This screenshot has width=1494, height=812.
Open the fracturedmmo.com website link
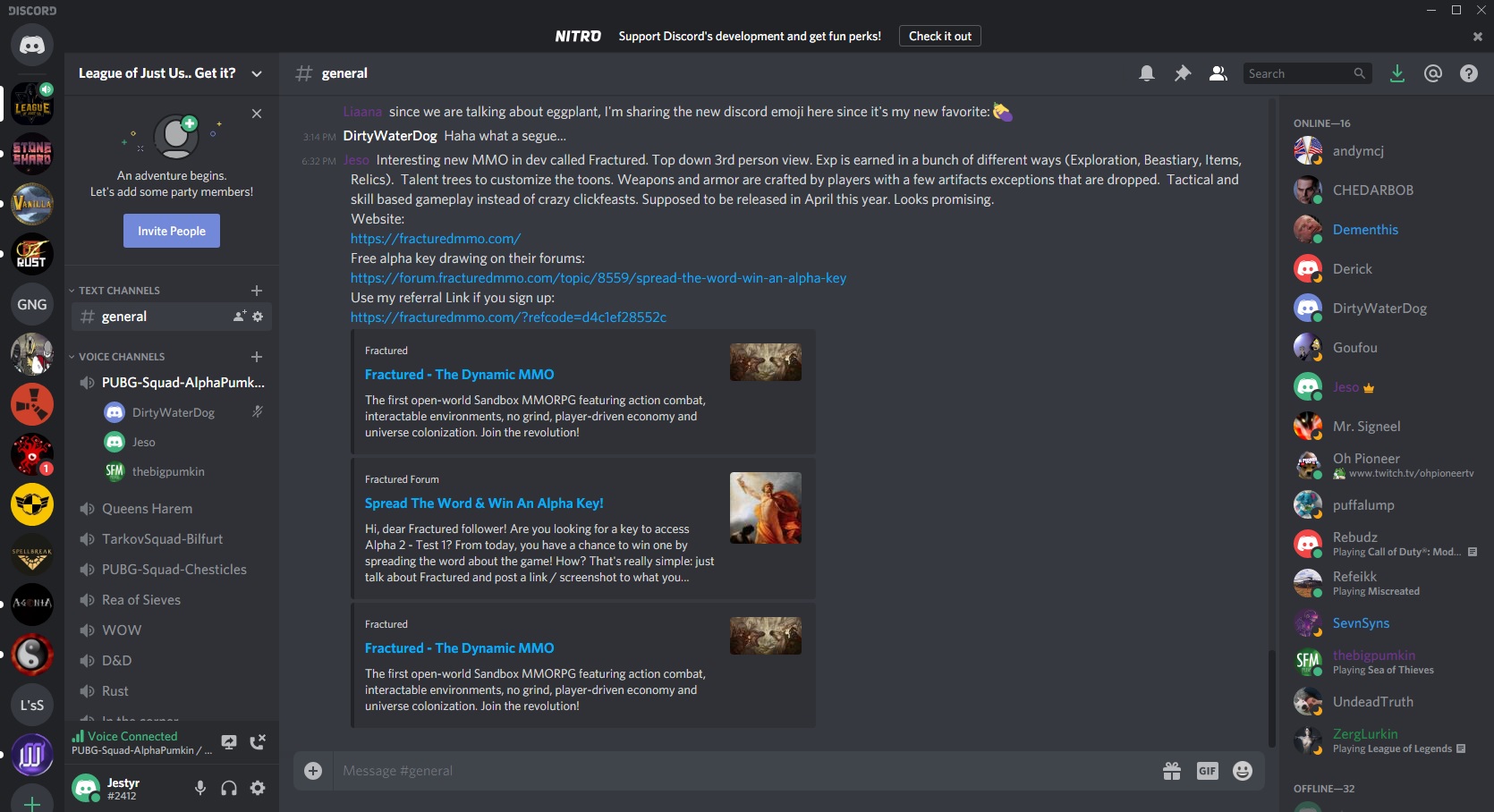(436, 239)
